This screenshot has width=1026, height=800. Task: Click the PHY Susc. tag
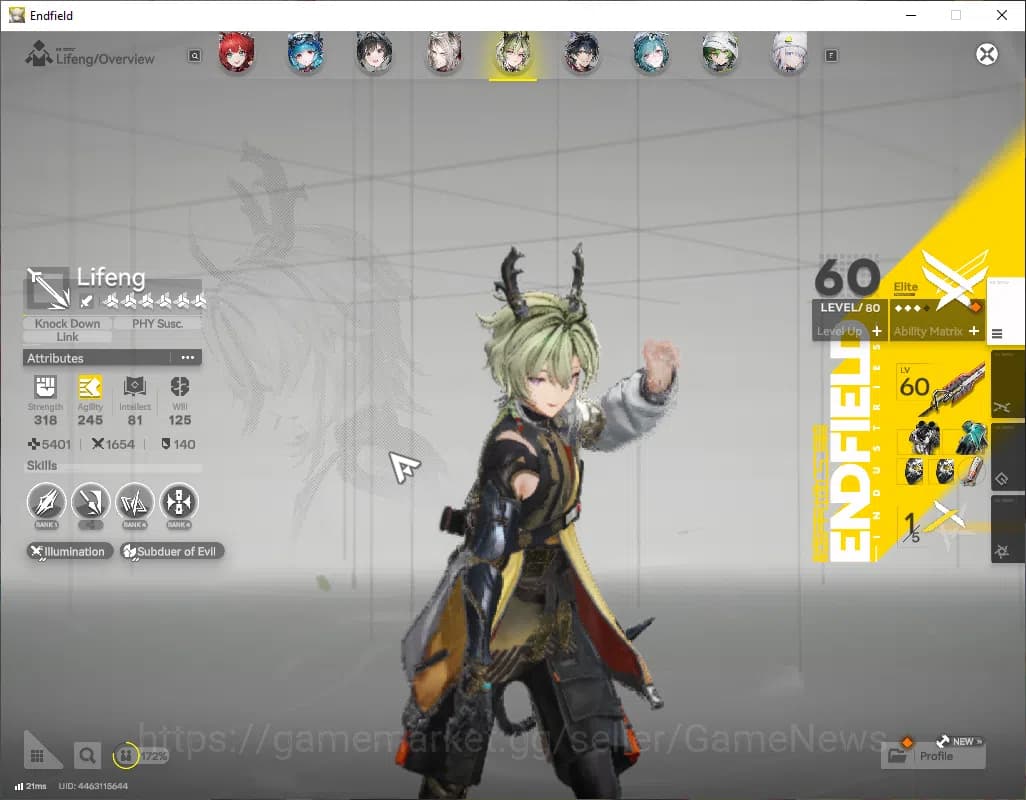pyautogui.click(x=157, y=323)
